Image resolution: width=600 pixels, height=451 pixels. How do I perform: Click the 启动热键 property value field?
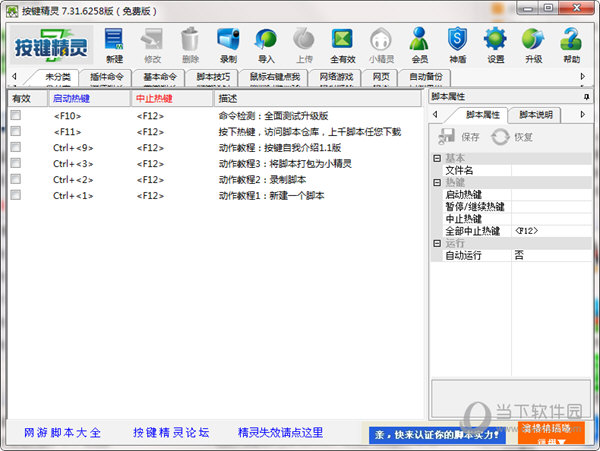pos(551,195)
